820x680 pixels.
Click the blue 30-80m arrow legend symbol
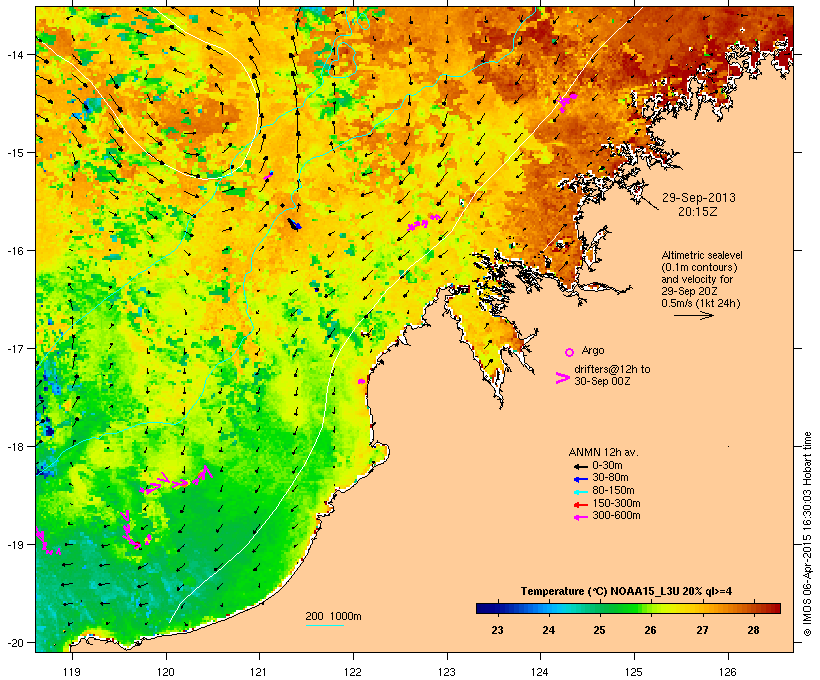coord(580,479)
